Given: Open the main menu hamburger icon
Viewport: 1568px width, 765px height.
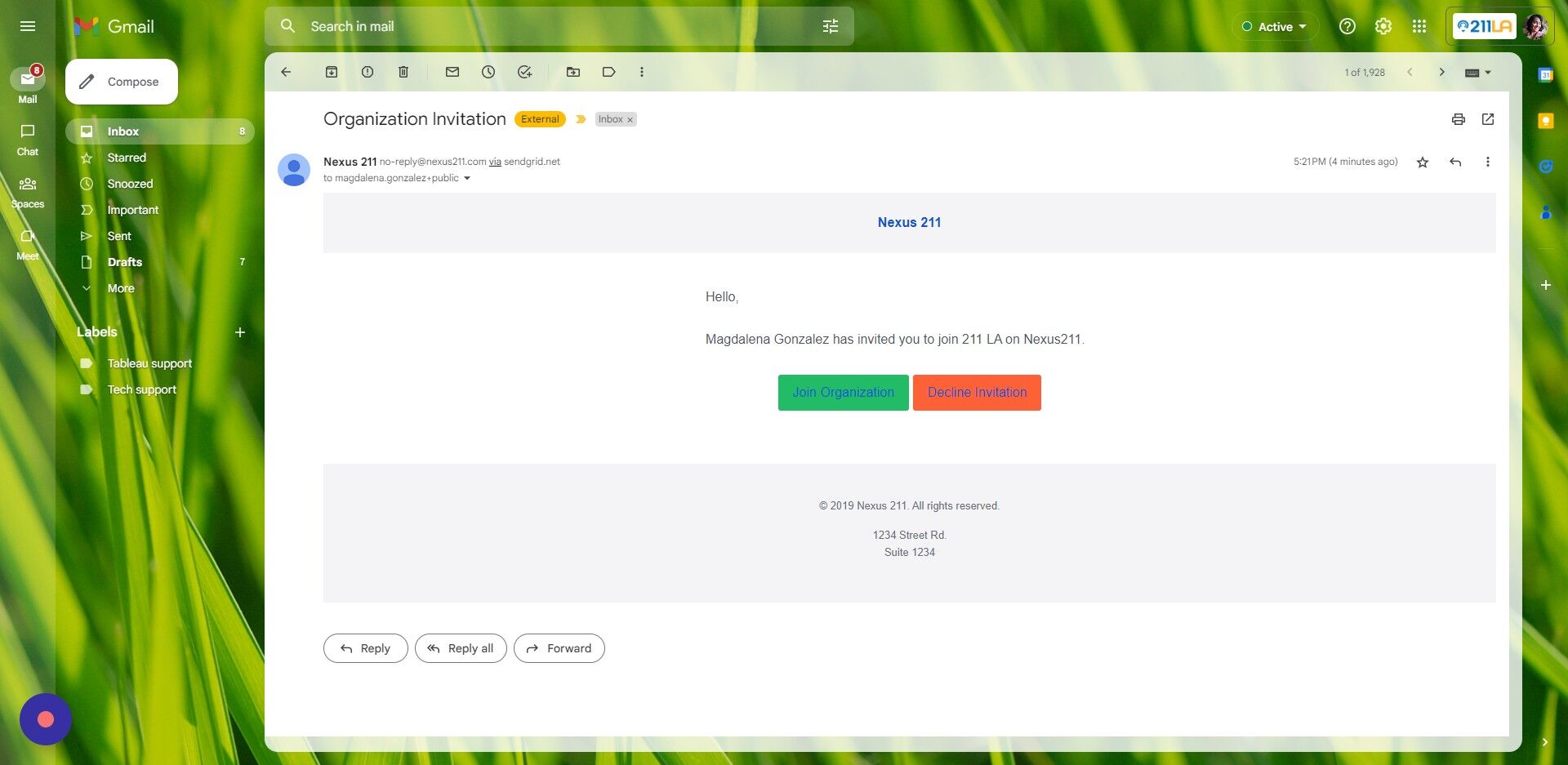Looking at the screenshot, I should (28, 26).
